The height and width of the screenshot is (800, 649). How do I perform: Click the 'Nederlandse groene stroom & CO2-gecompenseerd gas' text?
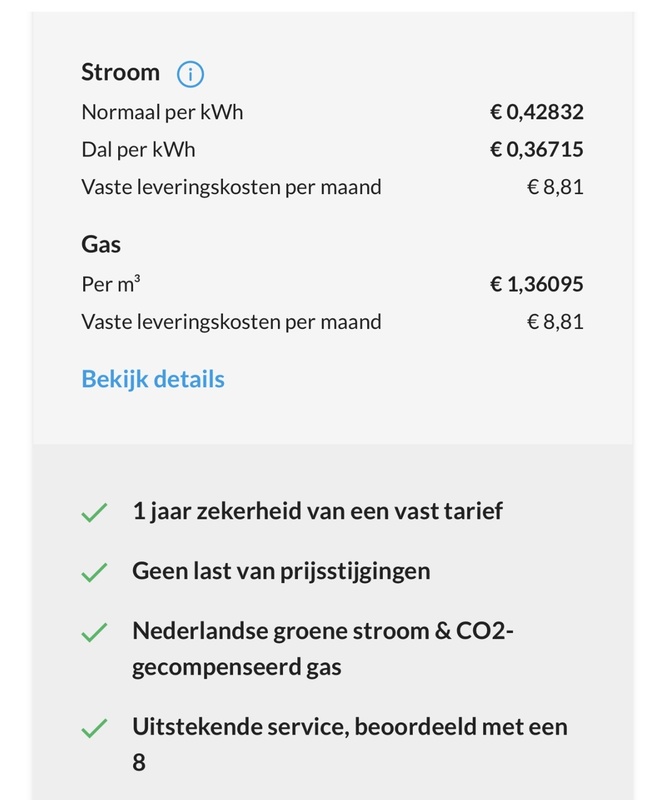coord(322,649)
